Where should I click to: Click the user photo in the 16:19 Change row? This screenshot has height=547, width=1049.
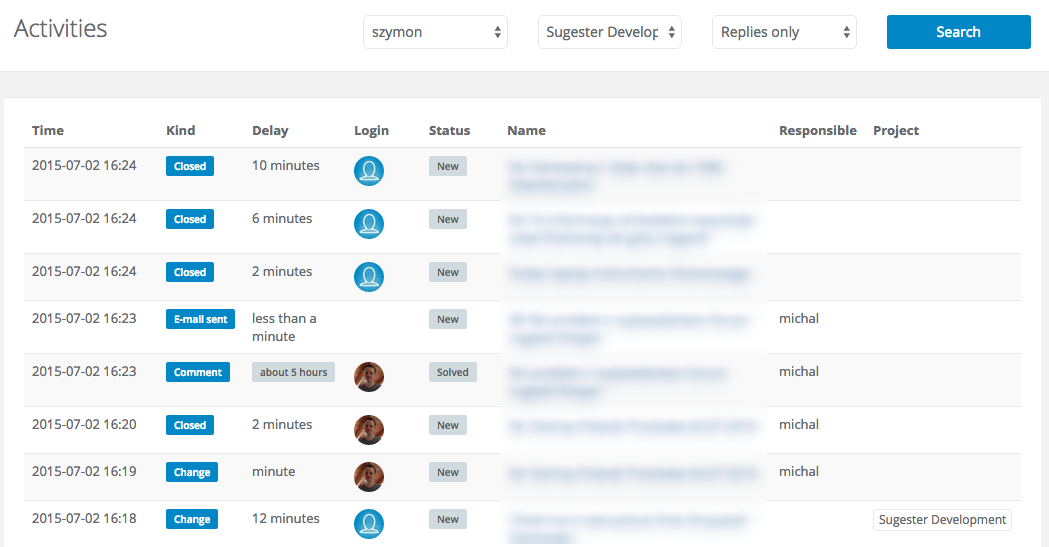click(x=369, y=477)
